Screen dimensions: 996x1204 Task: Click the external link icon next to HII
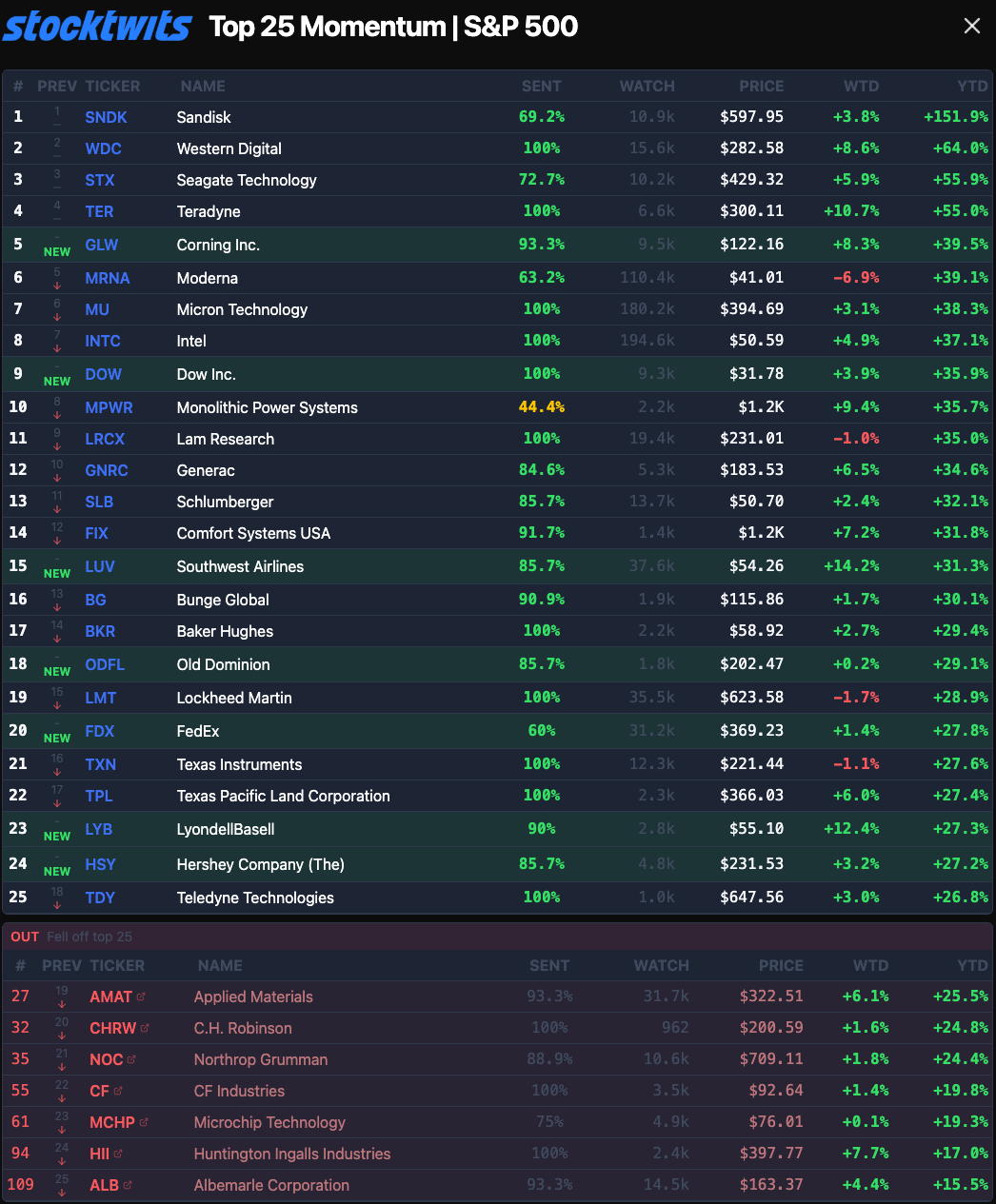point(119,1154)
